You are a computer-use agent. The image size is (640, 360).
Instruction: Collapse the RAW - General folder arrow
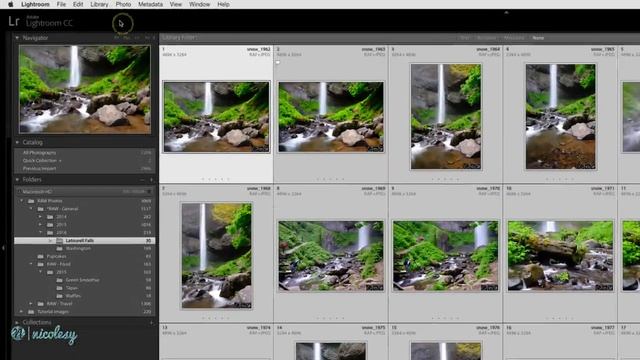coord(31,209)
